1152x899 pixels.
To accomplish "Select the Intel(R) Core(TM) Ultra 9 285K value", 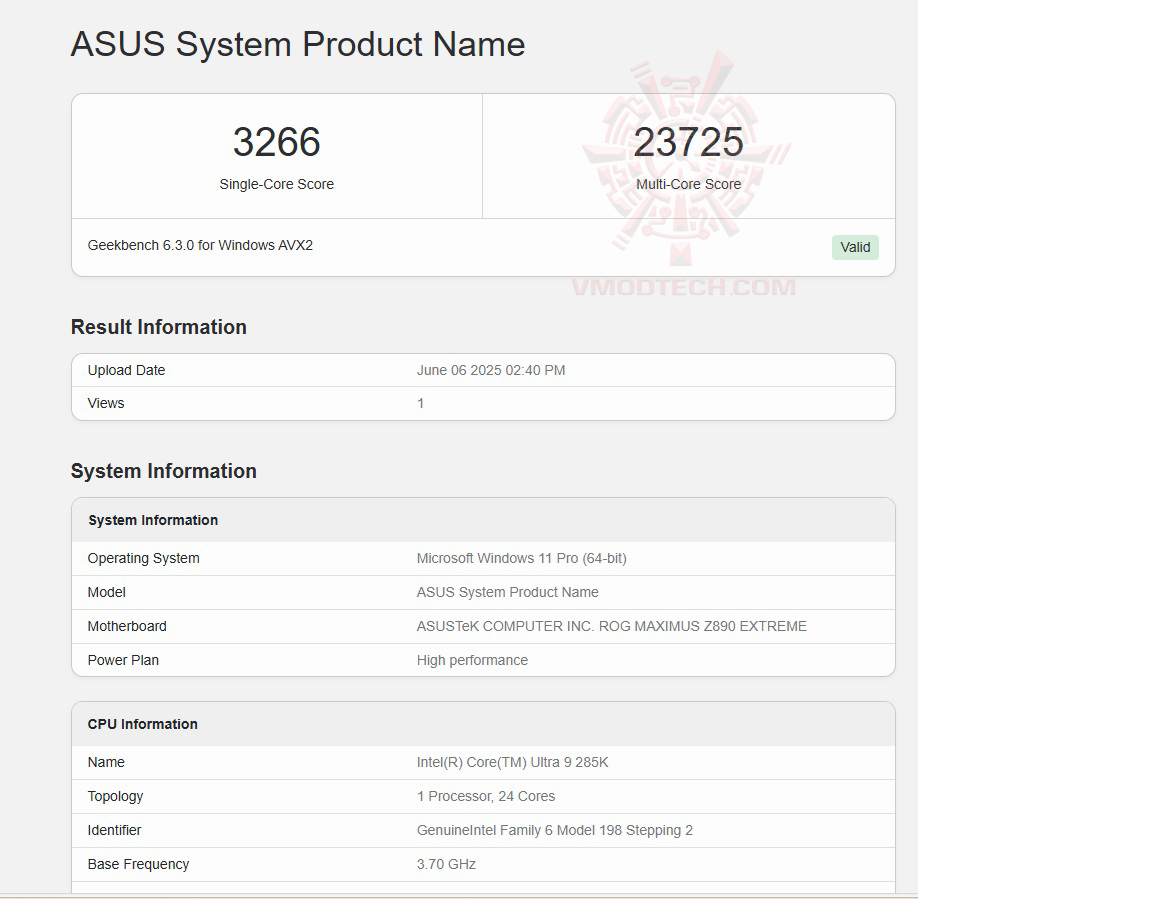I will [x=512, y=762].
